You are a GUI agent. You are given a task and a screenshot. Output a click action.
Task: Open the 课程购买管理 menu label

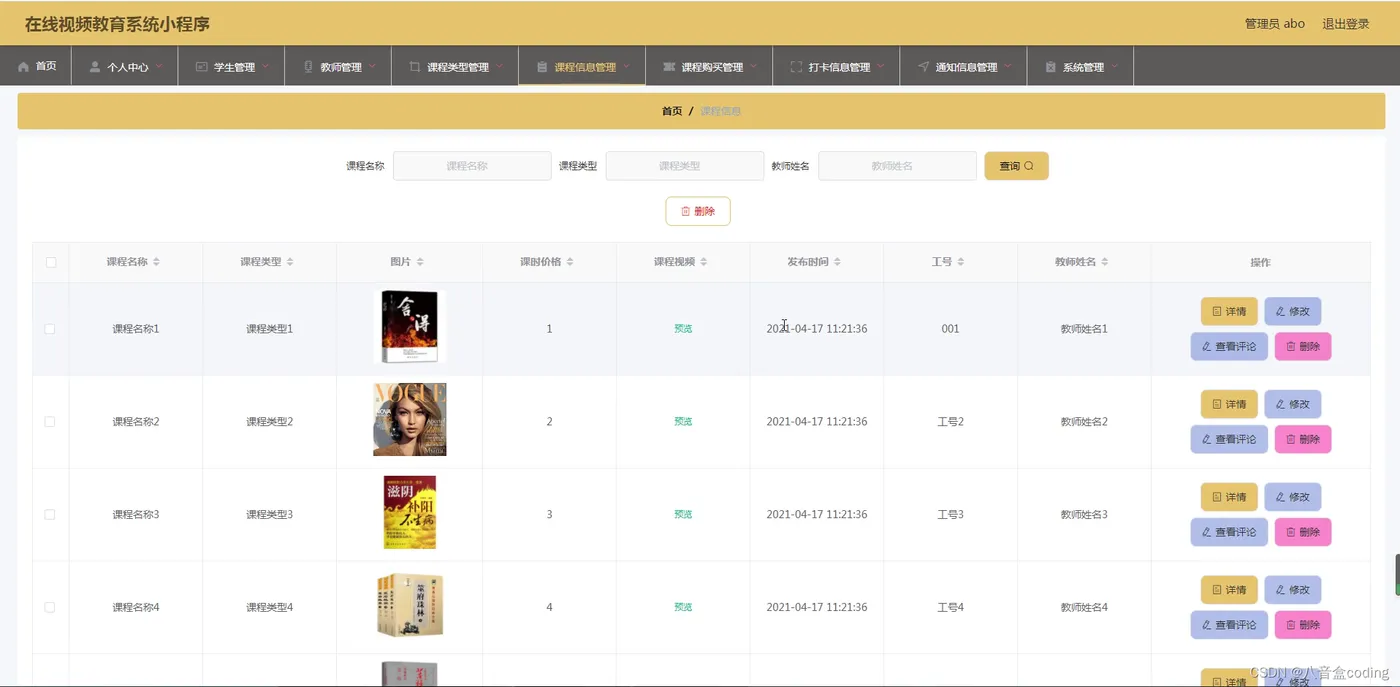point(712,67)
